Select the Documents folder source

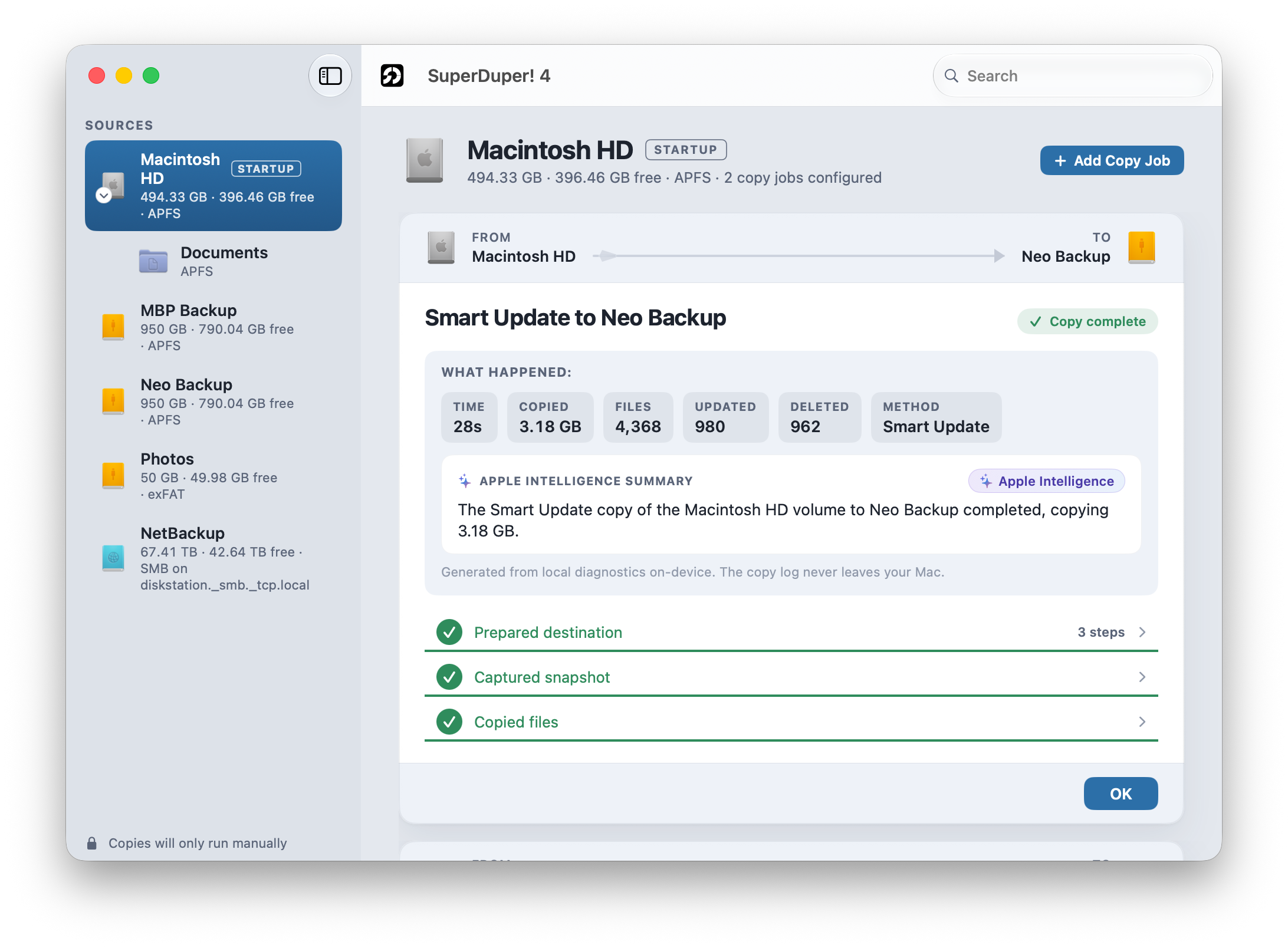[213, 261]
